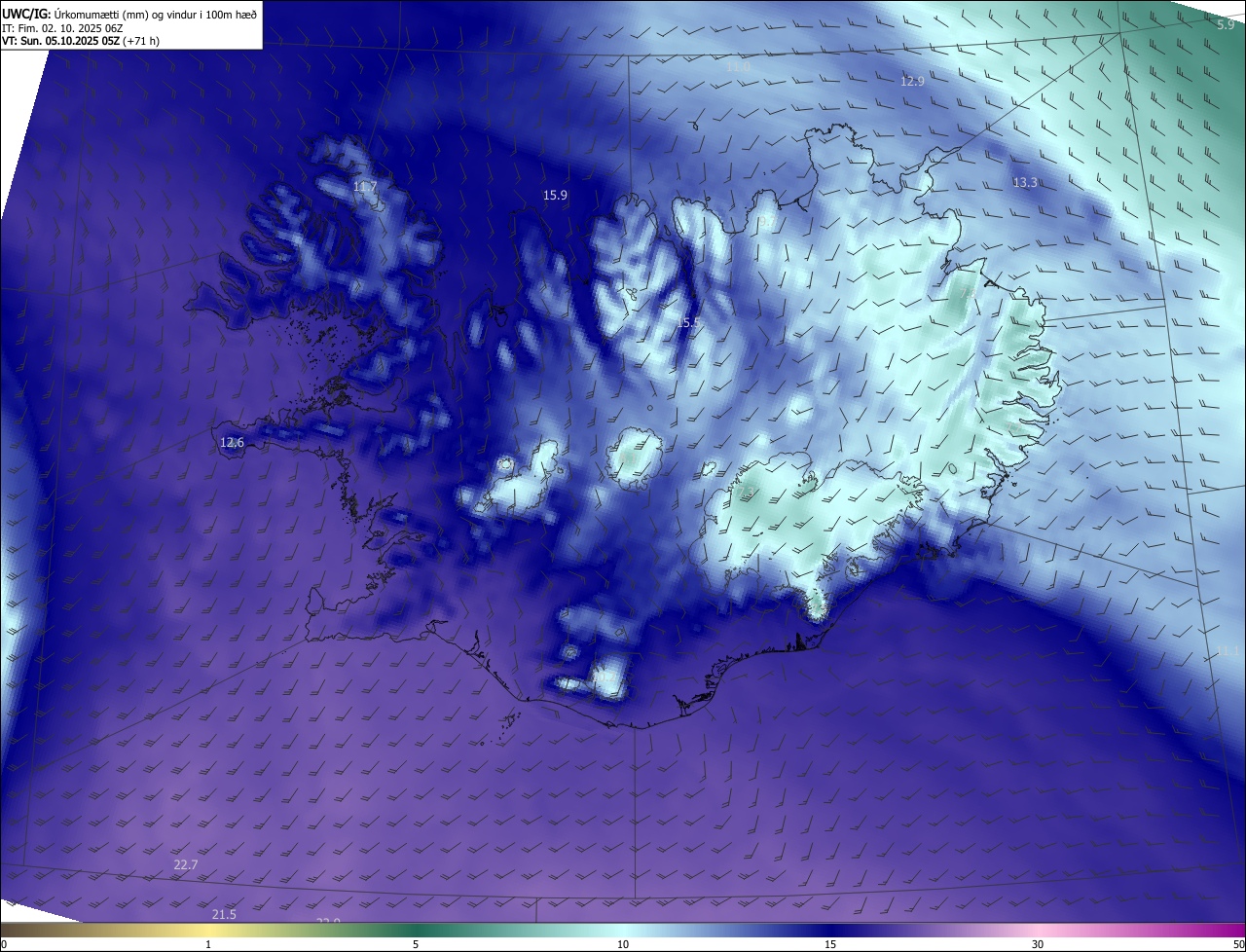The image size is (1246, 952).
Task: Click the 11.7 value over the Westfjords
Action: tap(365, 186)
